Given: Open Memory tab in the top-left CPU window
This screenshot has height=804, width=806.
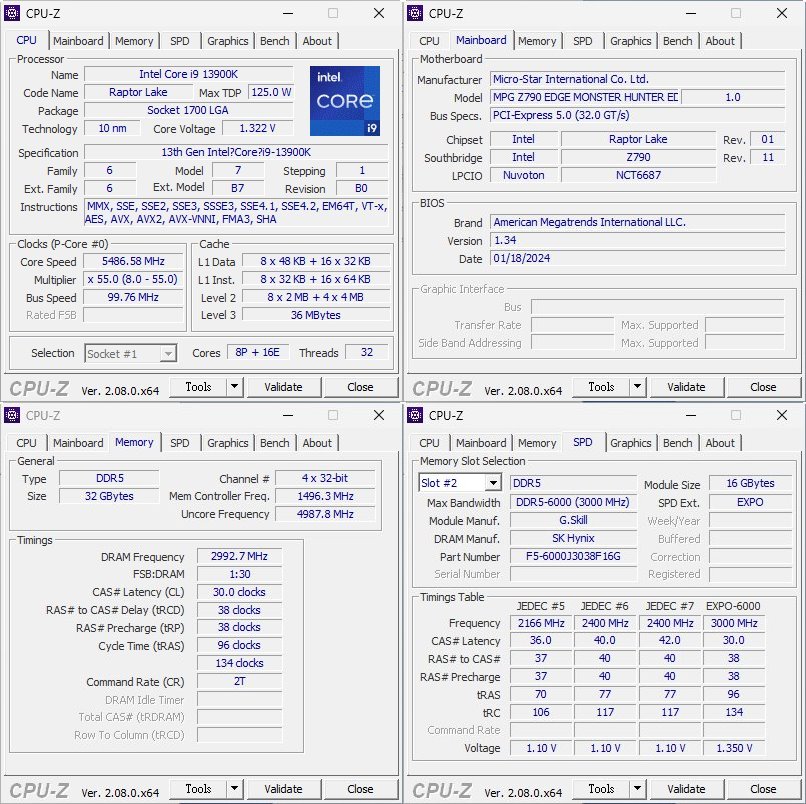Looking at the screenshot, I should (x=134, y=41).
